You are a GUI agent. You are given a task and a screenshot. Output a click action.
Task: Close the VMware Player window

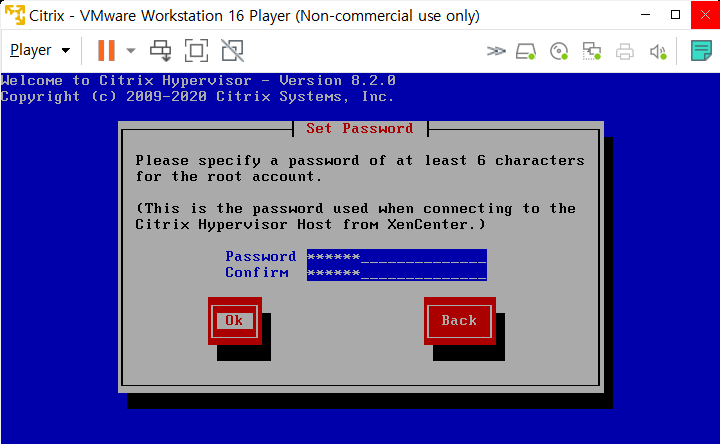[705, 15]
